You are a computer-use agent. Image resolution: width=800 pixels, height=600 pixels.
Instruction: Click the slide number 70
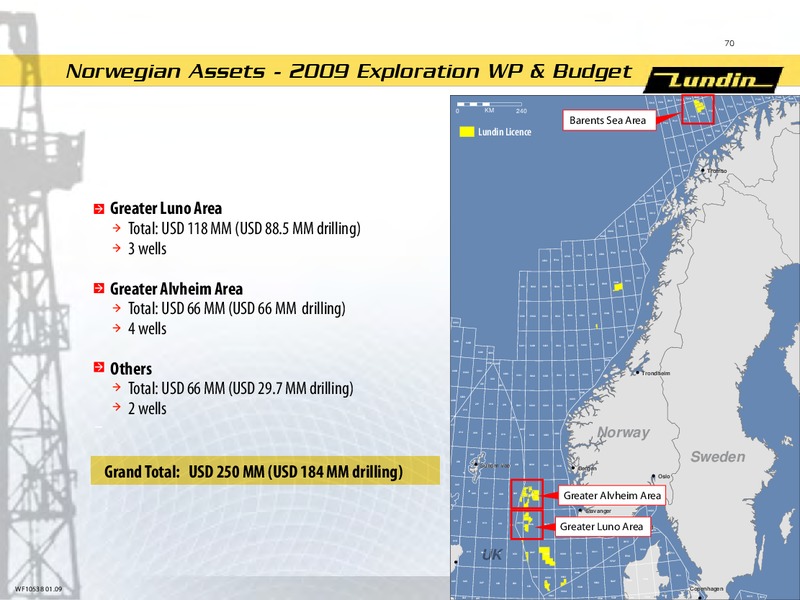tap(730, 43)
